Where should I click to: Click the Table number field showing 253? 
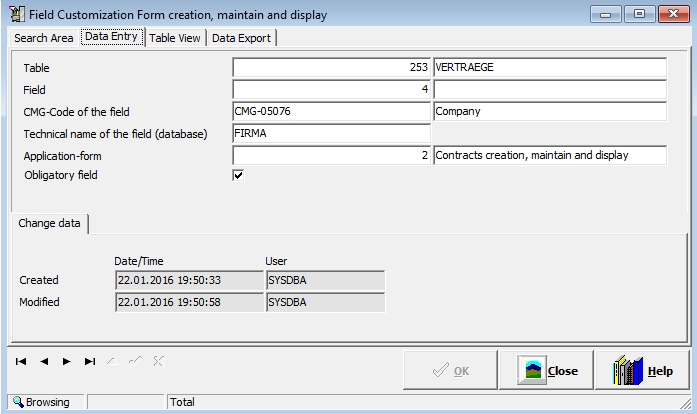tap(331, 68)
